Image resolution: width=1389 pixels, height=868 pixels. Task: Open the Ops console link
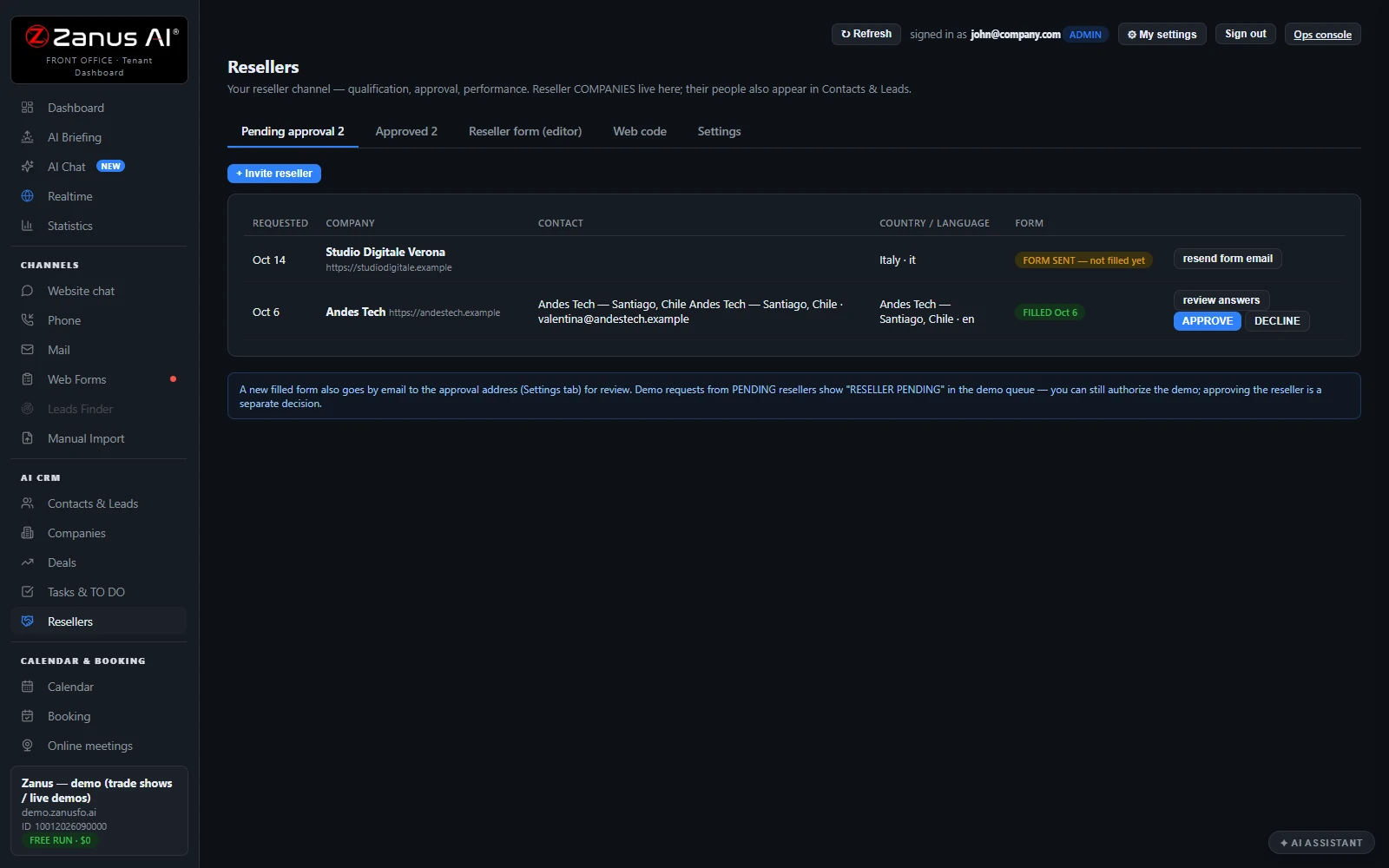coord(1322,35)
